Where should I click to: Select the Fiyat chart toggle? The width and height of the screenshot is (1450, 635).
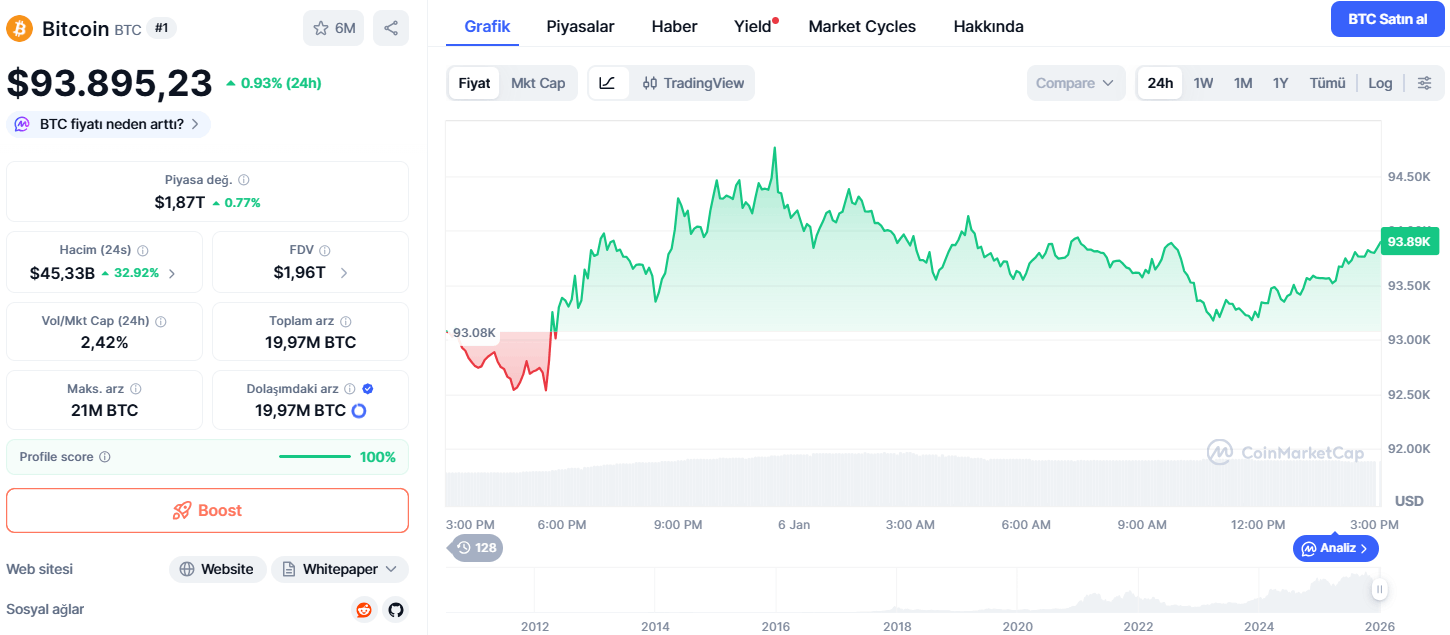click(474, 83)
